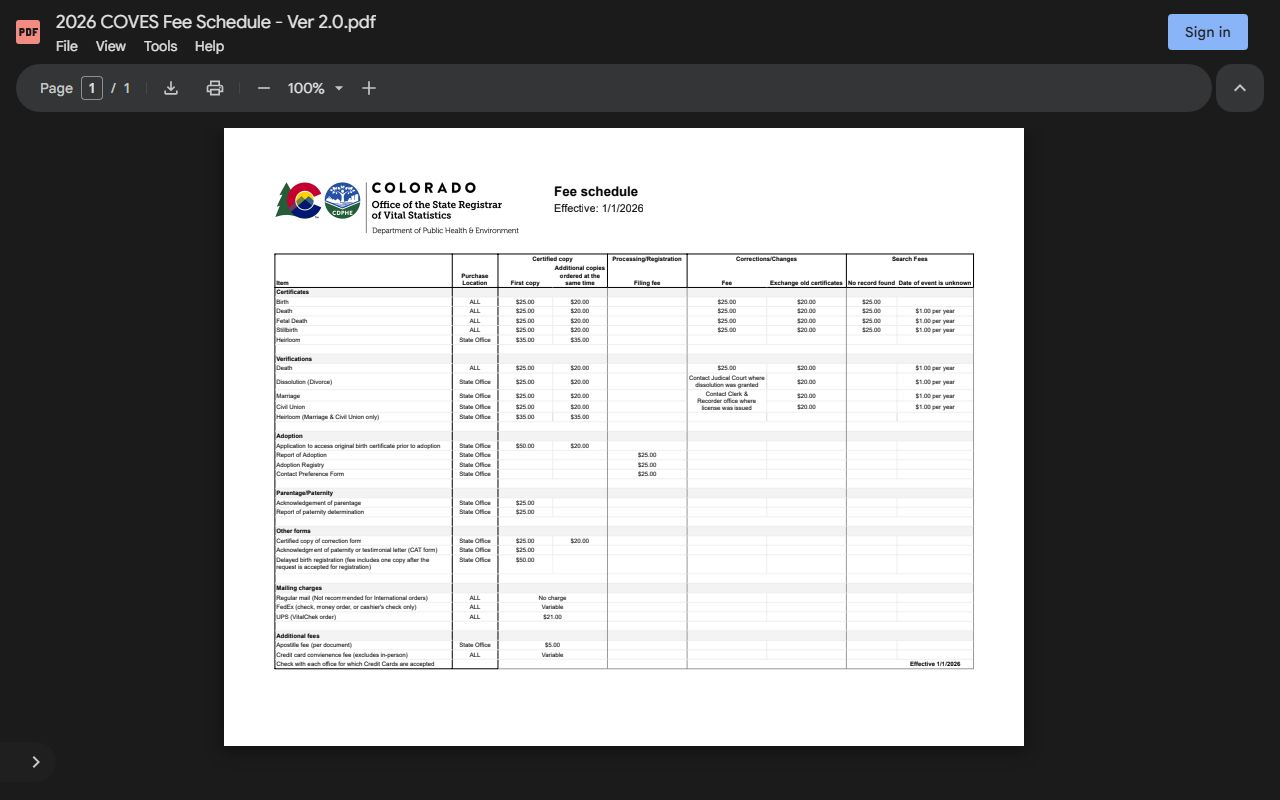Image resolution: width=1280 pixels, height=800 pixels.
Task: Open the View menu
Action: [110, 46]
